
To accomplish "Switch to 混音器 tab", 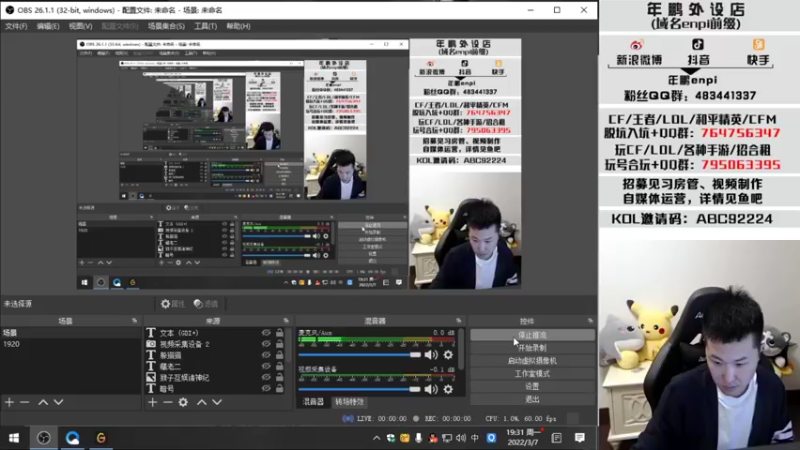I will pyautogui.click(x=313, y=402).
